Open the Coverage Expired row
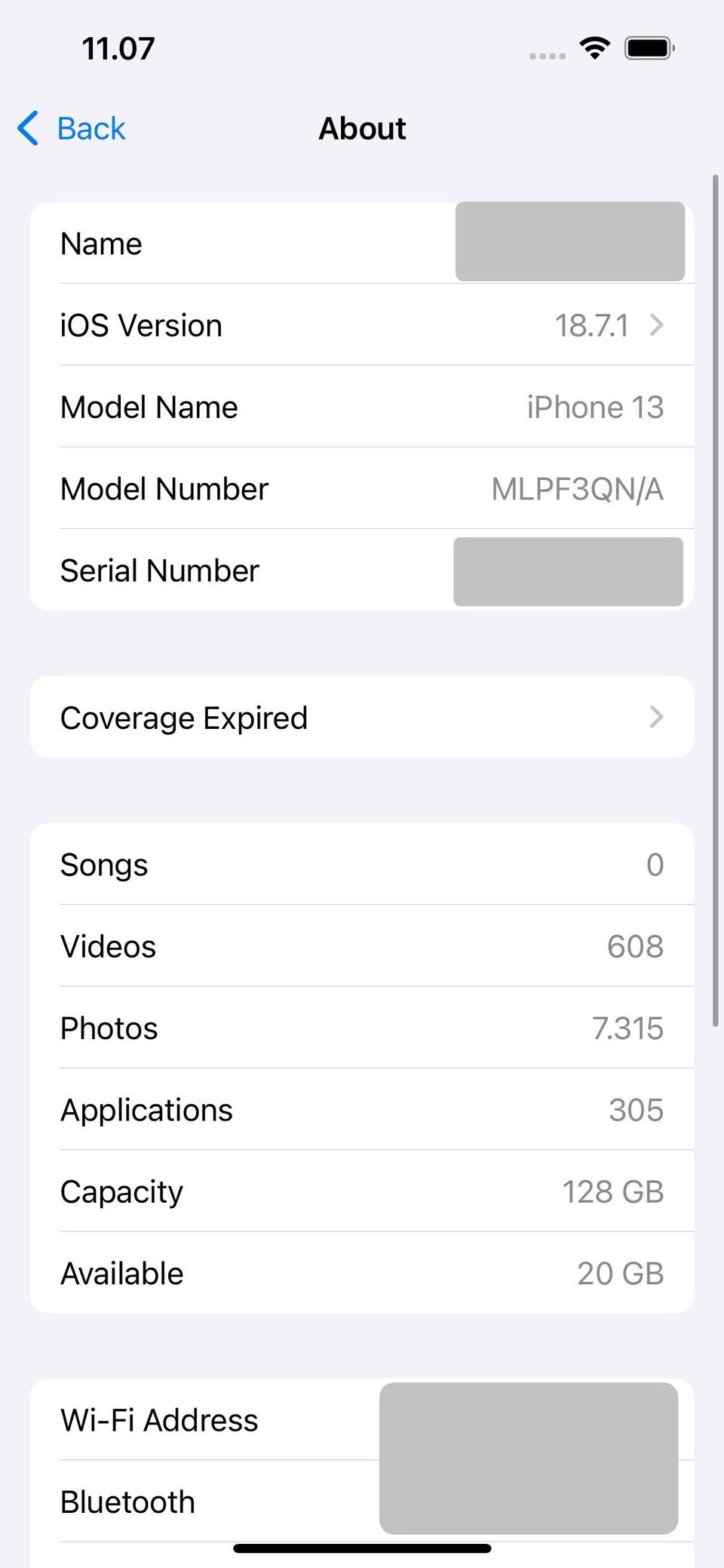The height and width of the screenshot is (1568, 724). pyautogui.click(x=362, y=717)
